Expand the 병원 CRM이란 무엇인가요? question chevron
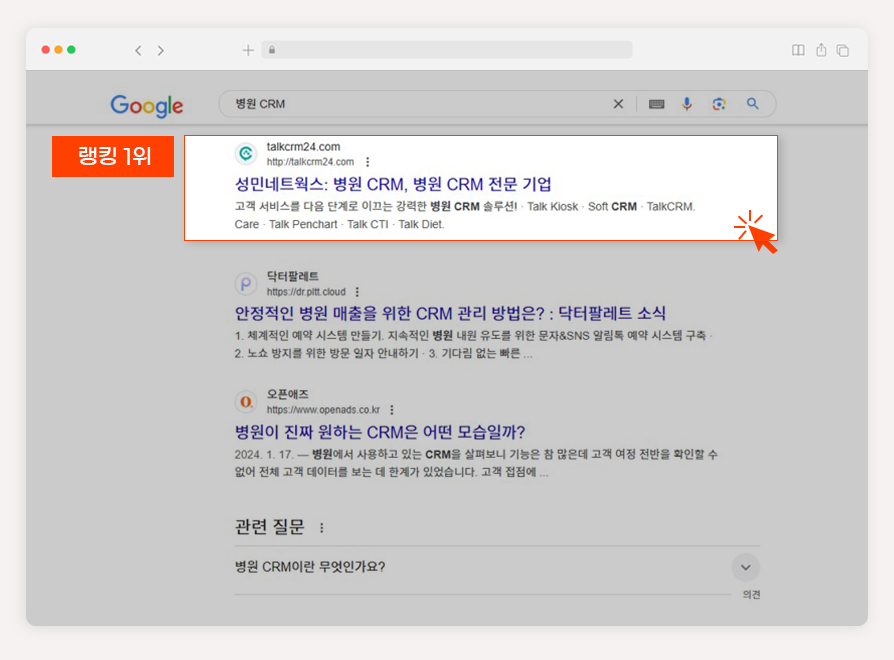The height and width of the screenshot is (660, 894). coord(745,567)
